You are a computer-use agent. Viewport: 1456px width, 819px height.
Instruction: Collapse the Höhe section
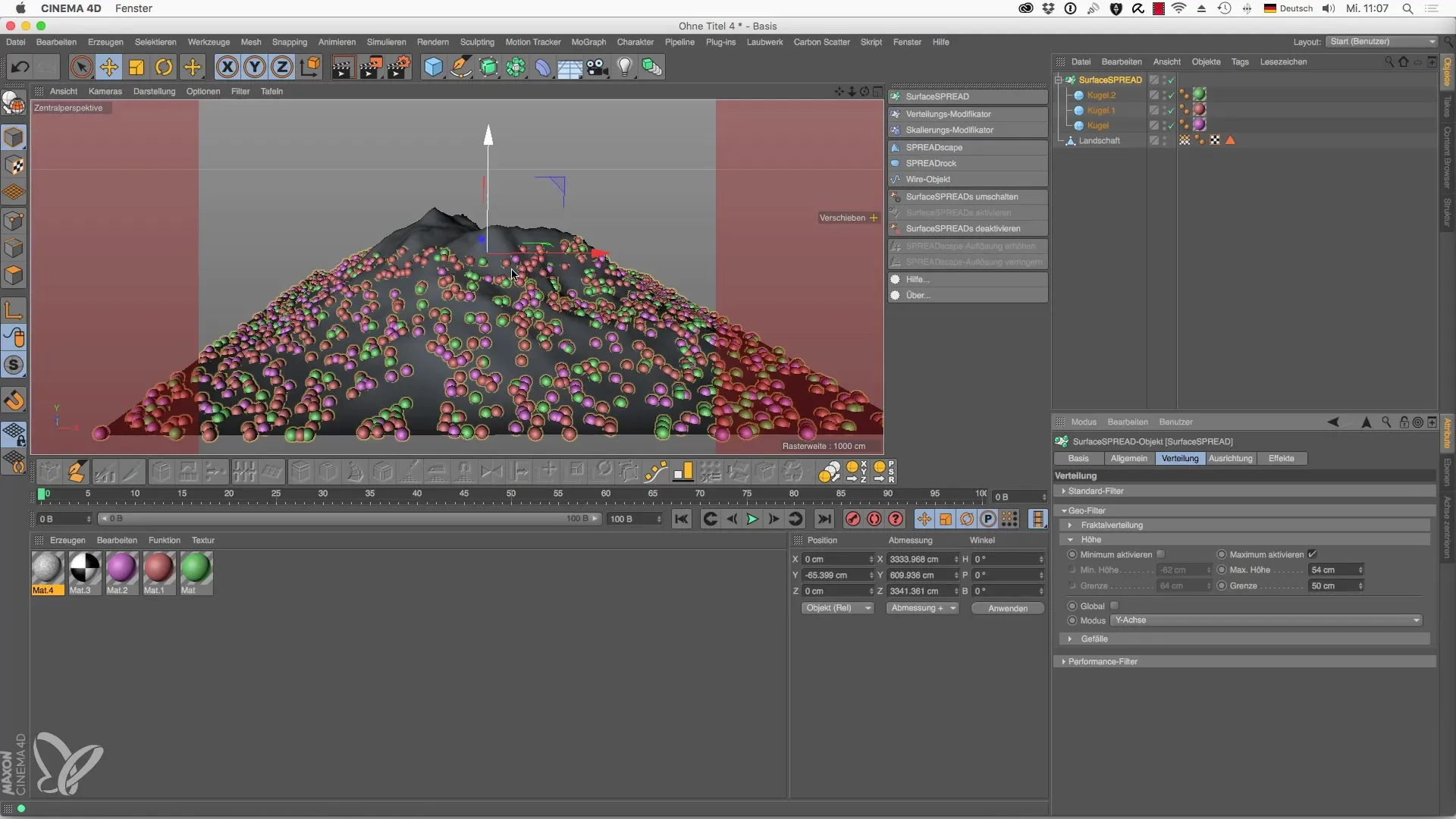point(1070,540)
